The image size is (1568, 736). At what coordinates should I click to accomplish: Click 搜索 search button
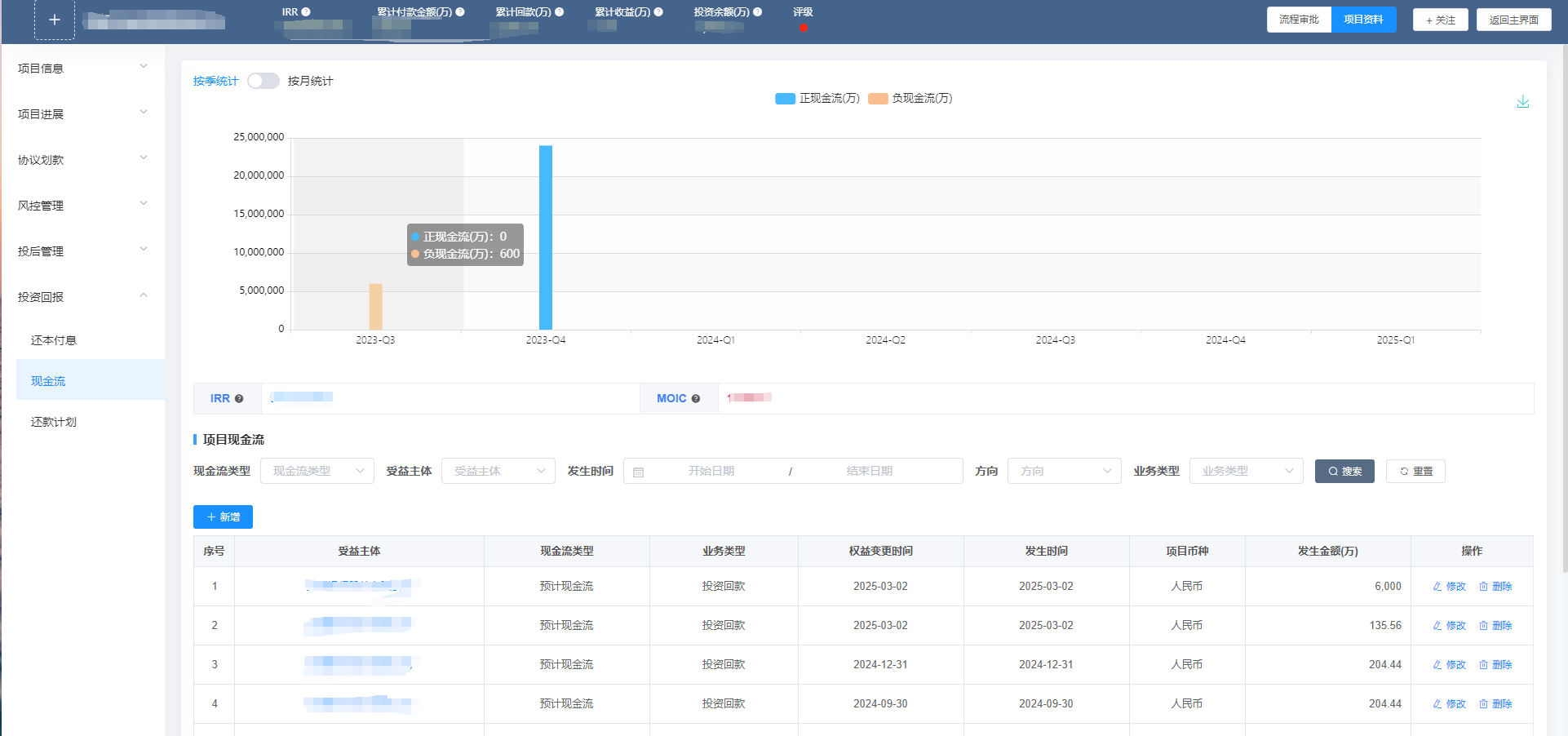click(1344, 471)
